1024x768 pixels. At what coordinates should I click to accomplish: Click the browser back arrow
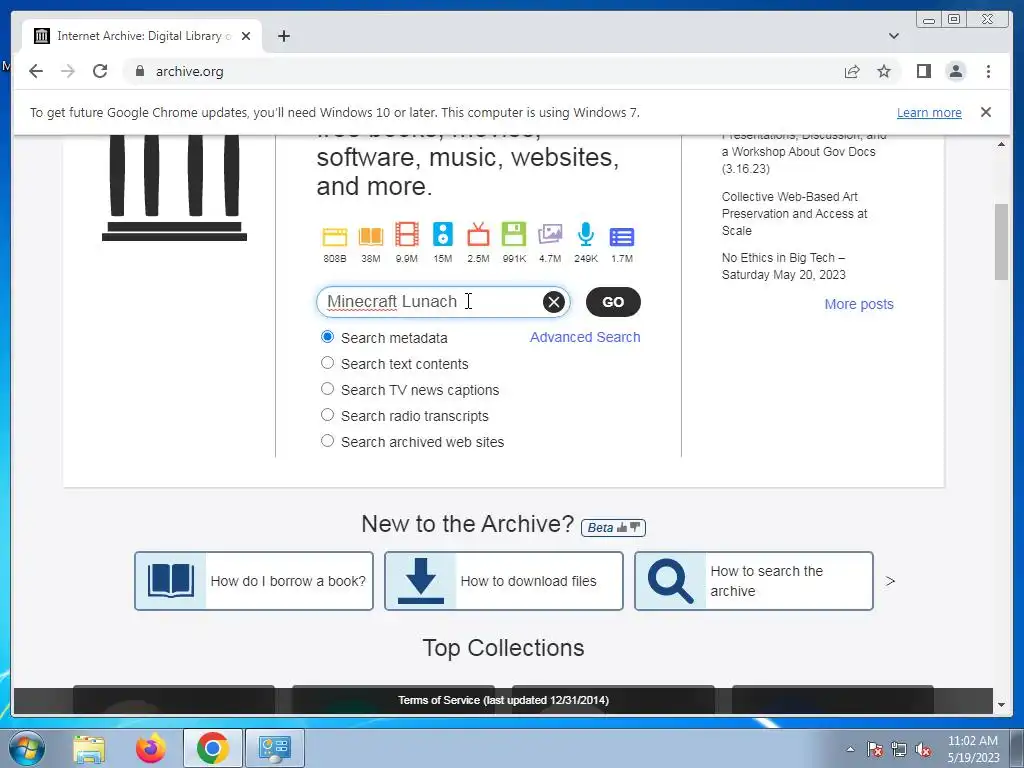(36, 71)
